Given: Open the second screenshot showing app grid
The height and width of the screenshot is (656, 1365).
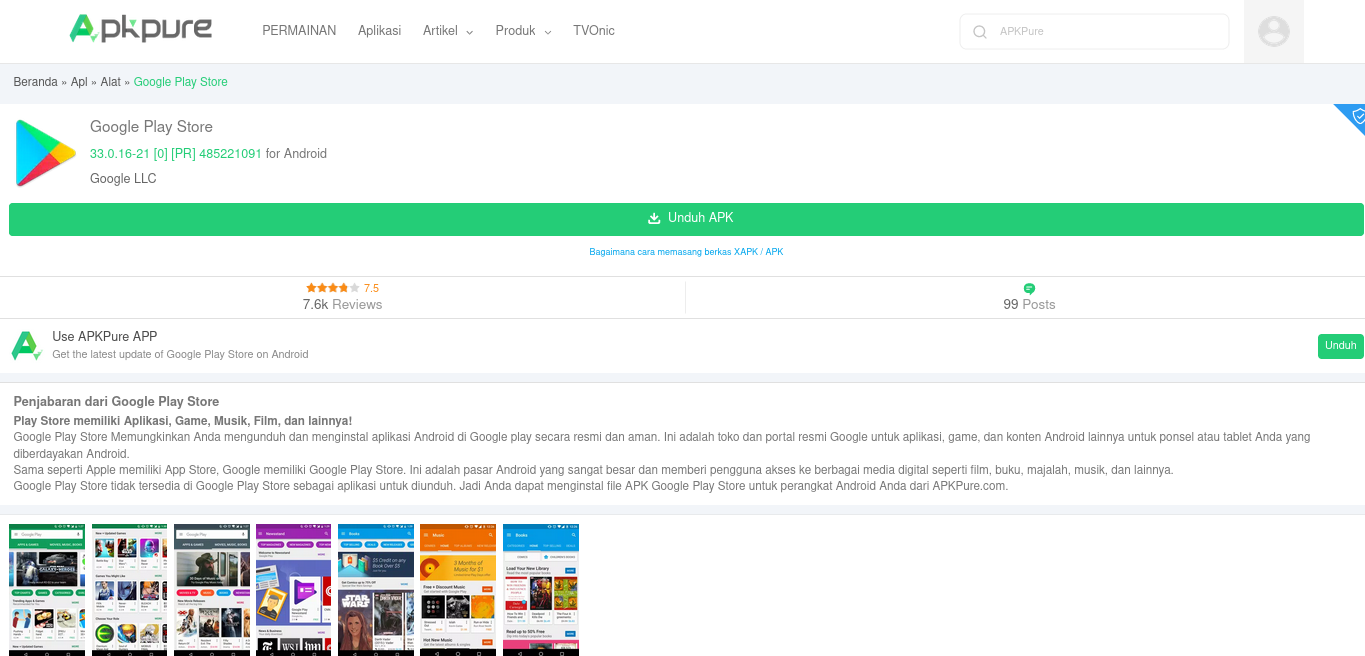Looking at the screenshot, I should 129,590.
